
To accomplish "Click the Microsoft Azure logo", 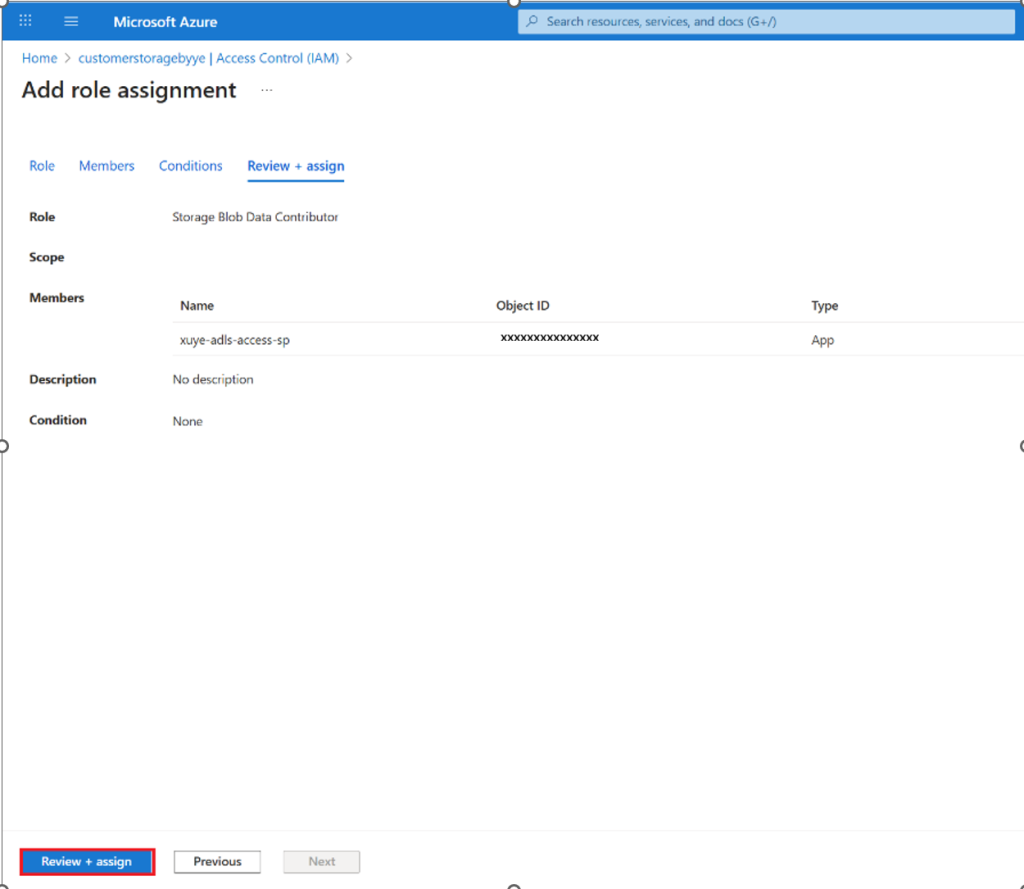I will [165, 21].
